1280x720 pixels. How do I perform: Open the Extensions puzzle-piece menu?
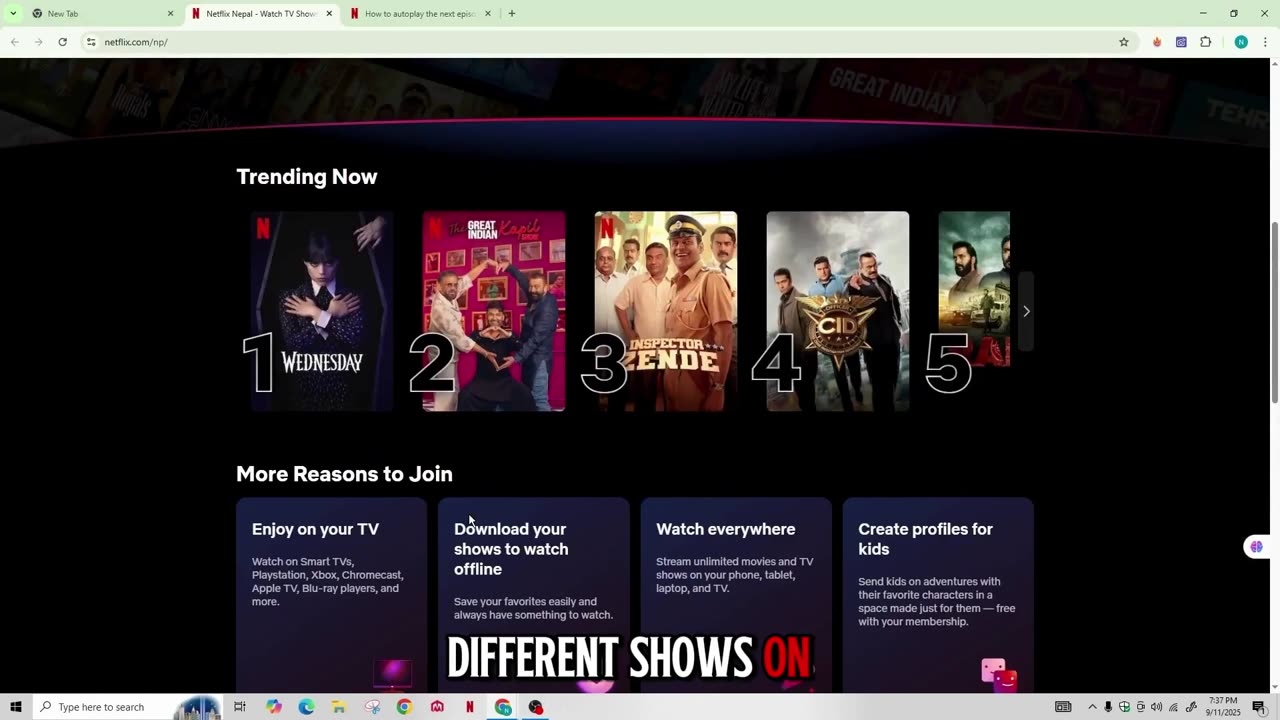(1205, 42)
